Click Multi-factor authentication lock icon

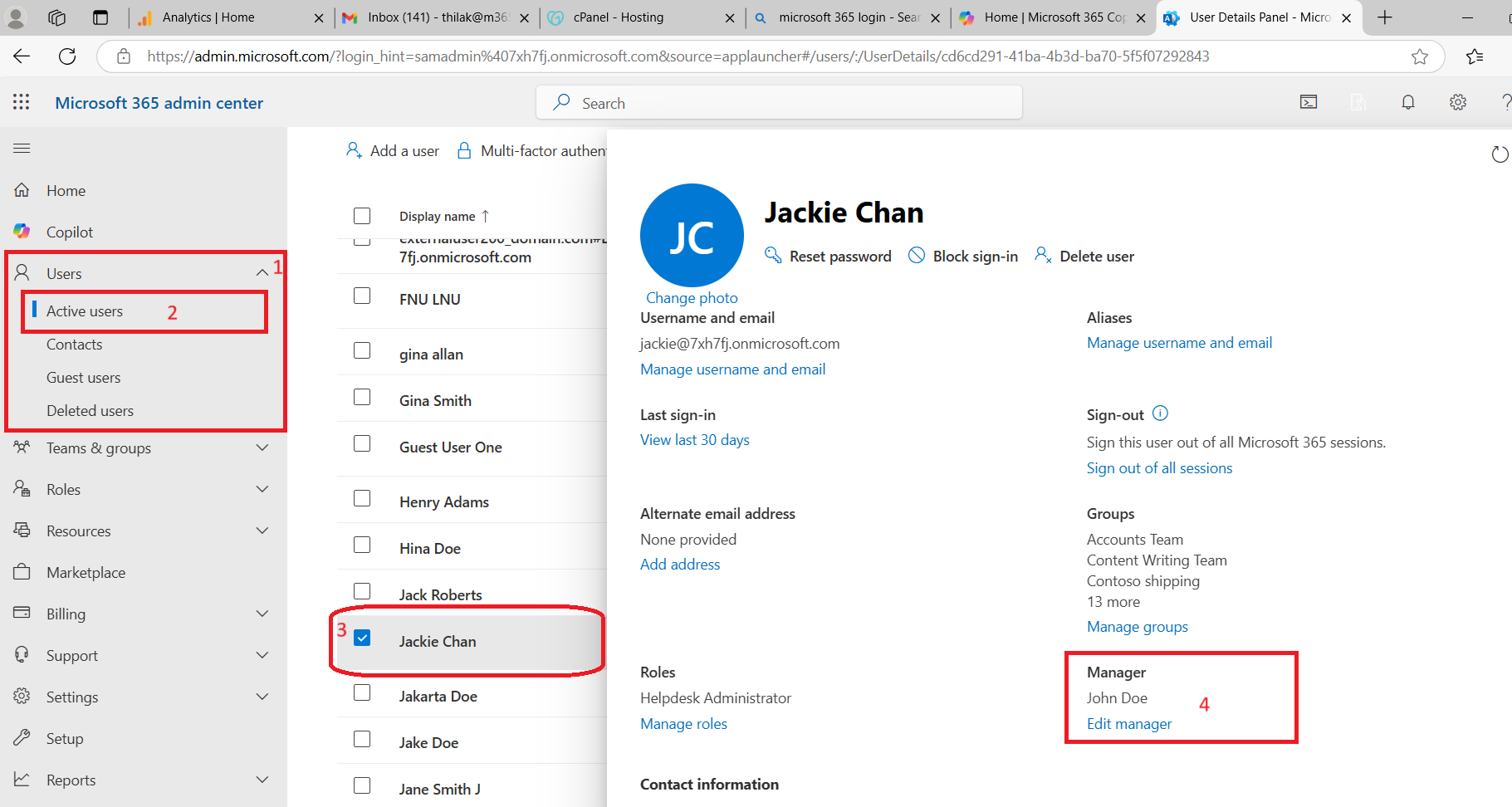coord(464,150)
